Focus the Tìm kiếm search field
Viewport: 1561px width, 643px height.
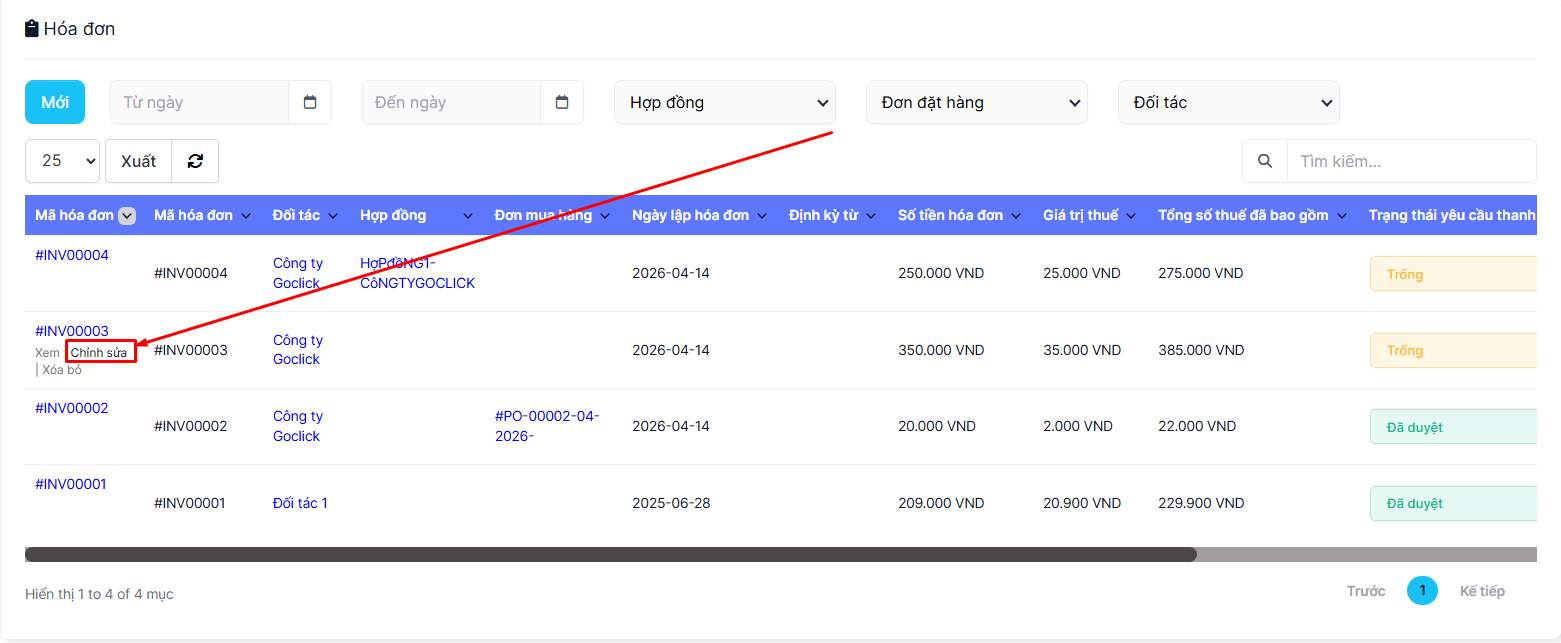[1410, 161]
